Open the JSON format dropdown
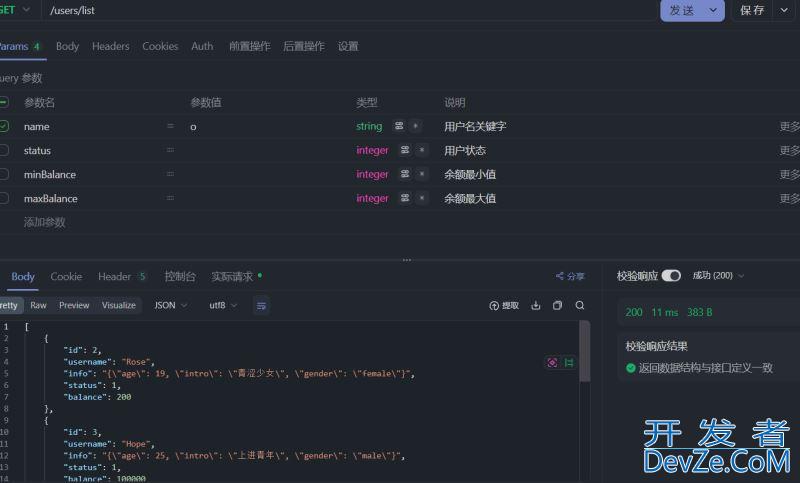The image size is (800, 483). [x=171, y=306]
